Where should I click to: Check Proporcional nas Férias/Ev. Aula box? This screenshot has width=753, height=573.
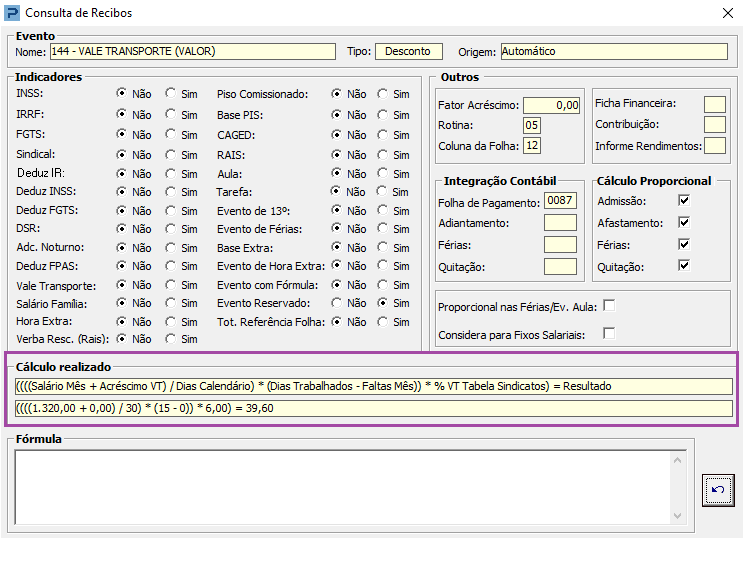pos(609,305)
